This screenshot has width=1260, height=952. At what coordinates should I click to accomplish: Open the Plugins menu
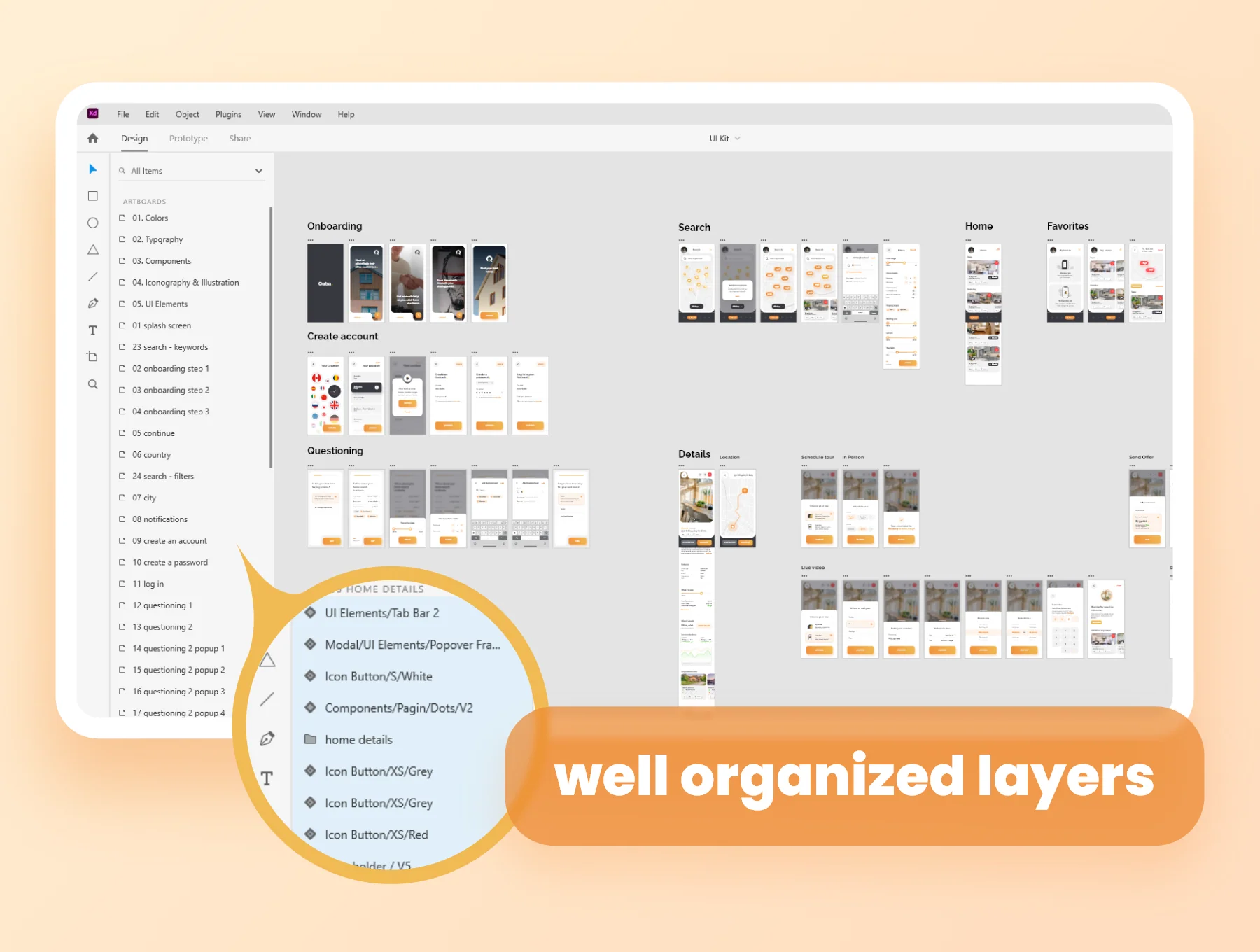(x=228, y=114)
